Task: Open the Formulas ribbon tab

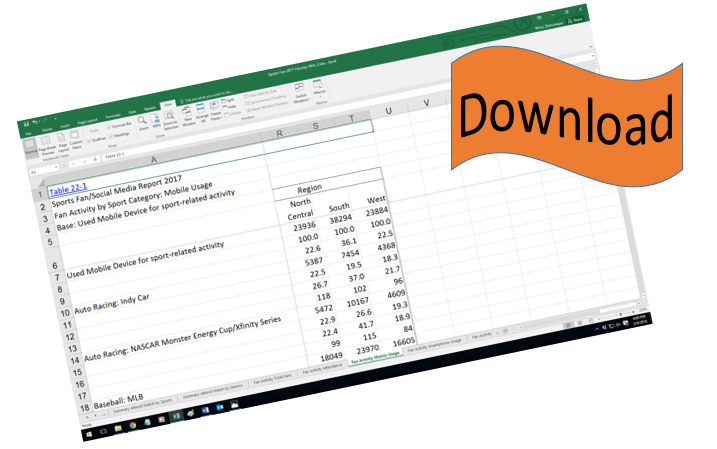Action: (113, 116)
